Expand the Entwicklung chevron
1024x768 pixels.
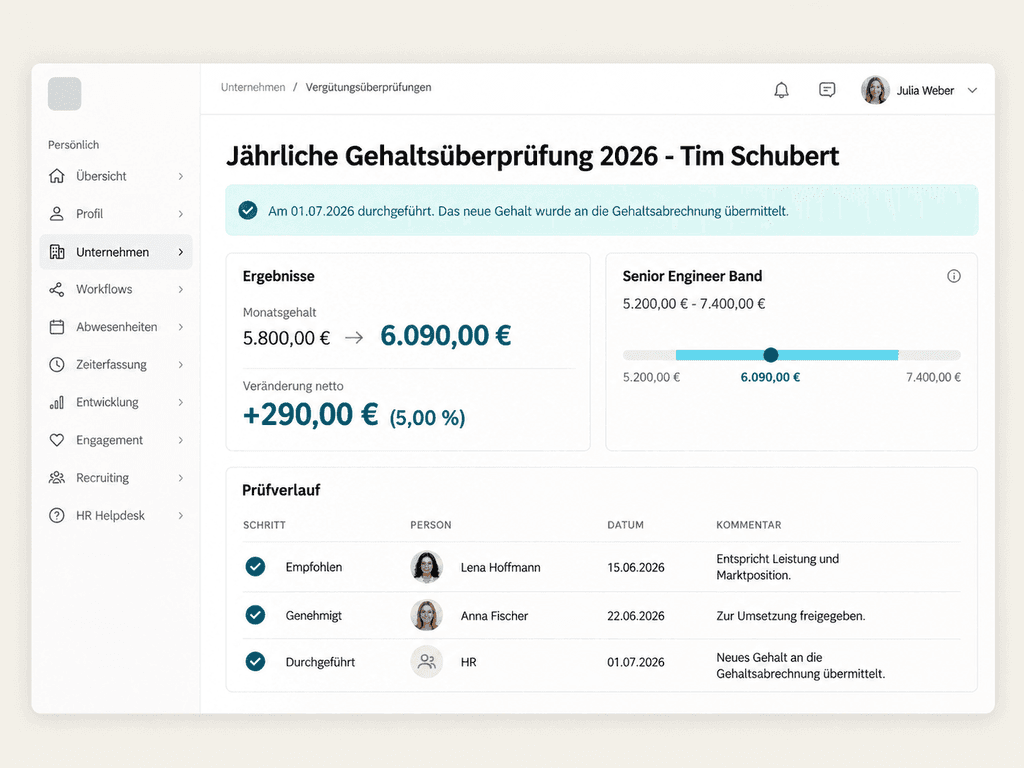[181, 402]
